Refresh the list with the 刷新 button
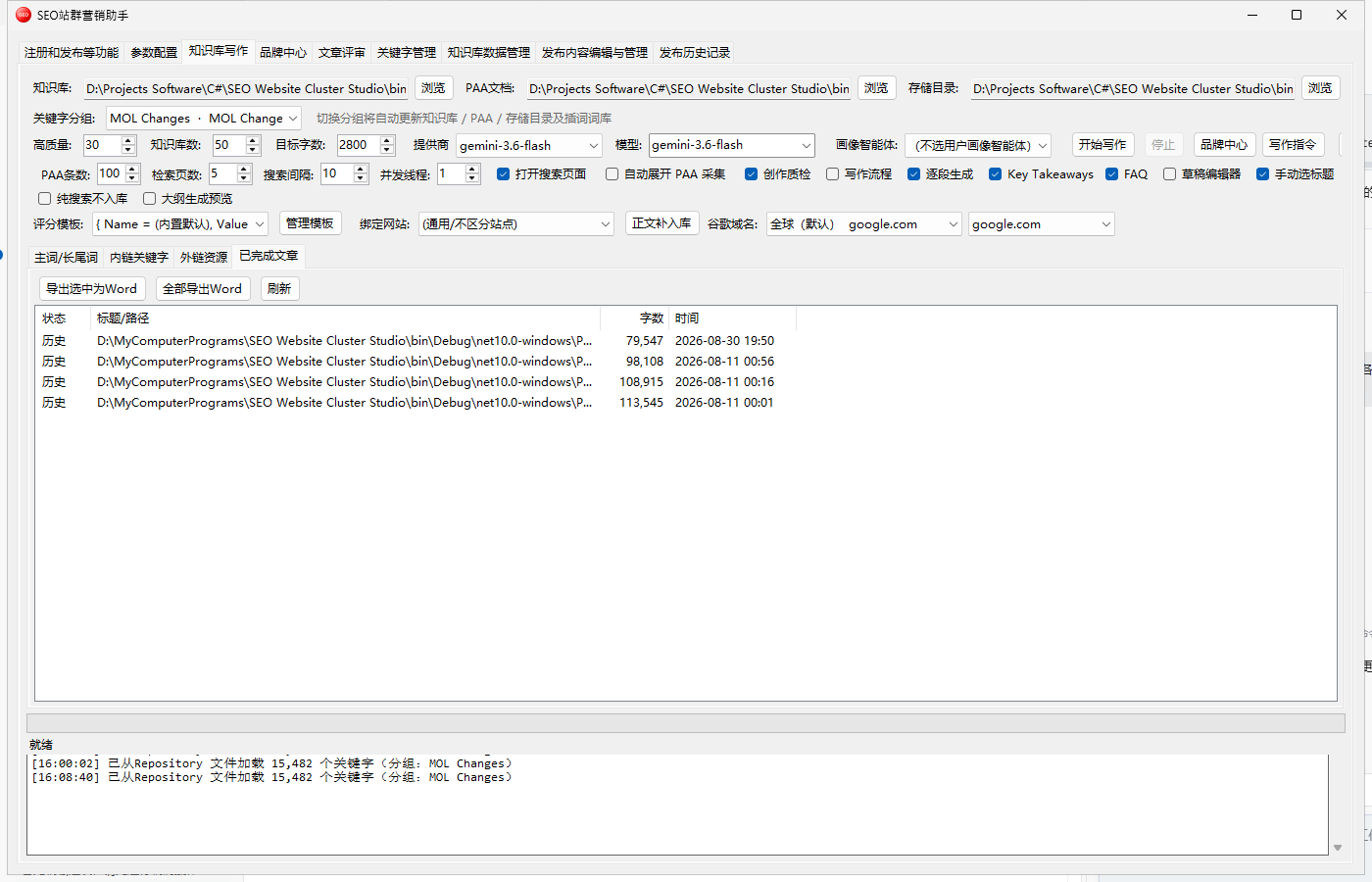The height and width of the screenshot is (882, 1372). (x=279, y=289)
